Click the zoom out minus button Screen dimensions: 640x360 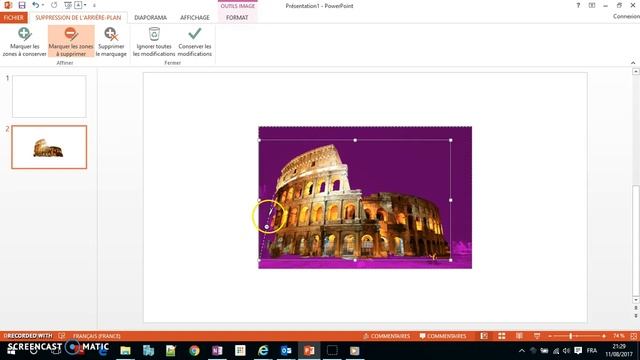click(x=550, y=336)
